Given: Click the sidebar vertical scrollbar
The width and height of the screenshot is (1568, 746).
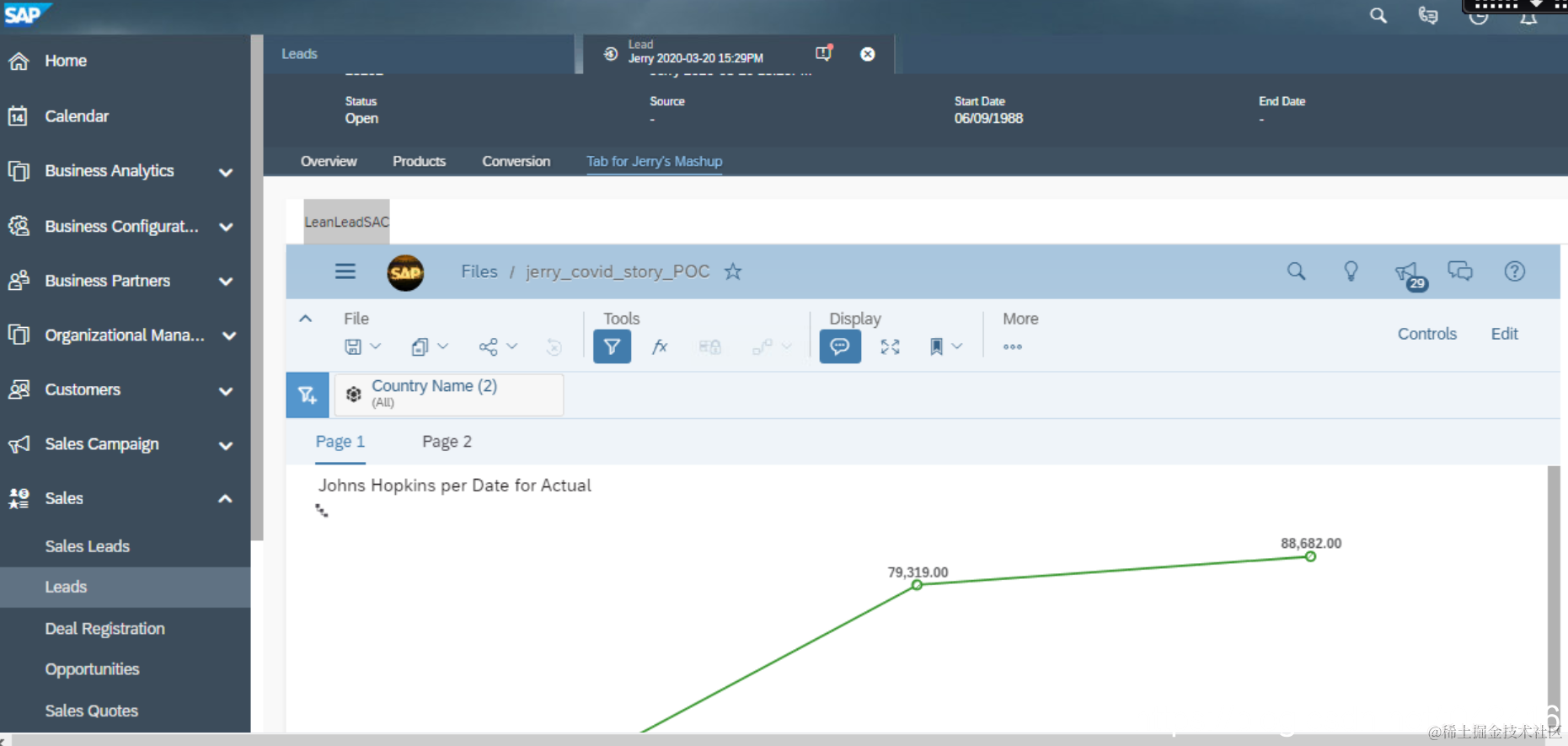Looking at the screenshot, I should 257,287.
